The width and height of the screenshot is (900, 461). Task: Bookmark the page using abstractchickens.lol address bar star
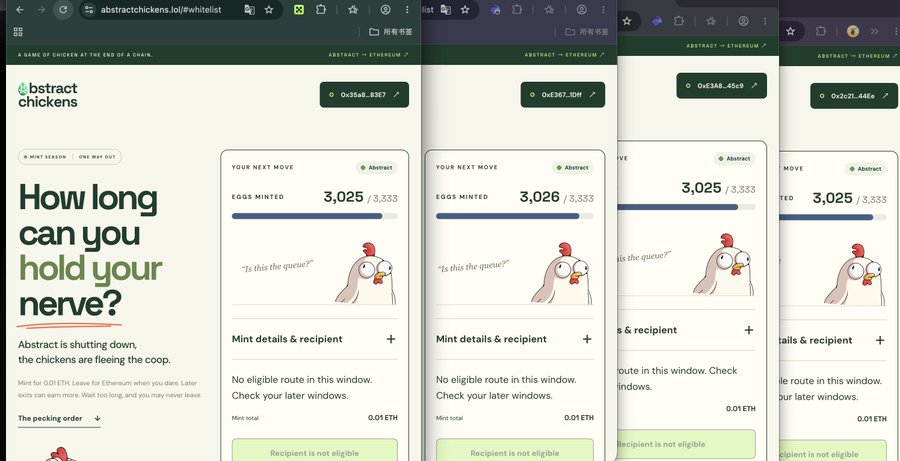tap(269, 10)
